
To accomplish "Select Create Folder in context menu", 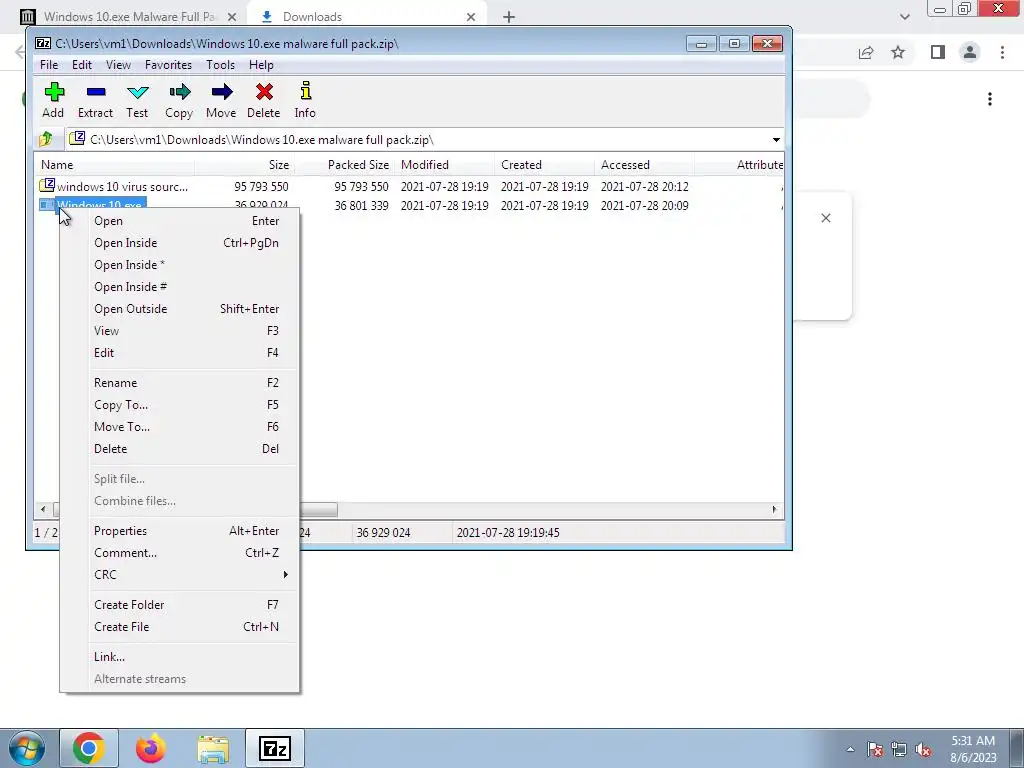I will tap(180, 605).
